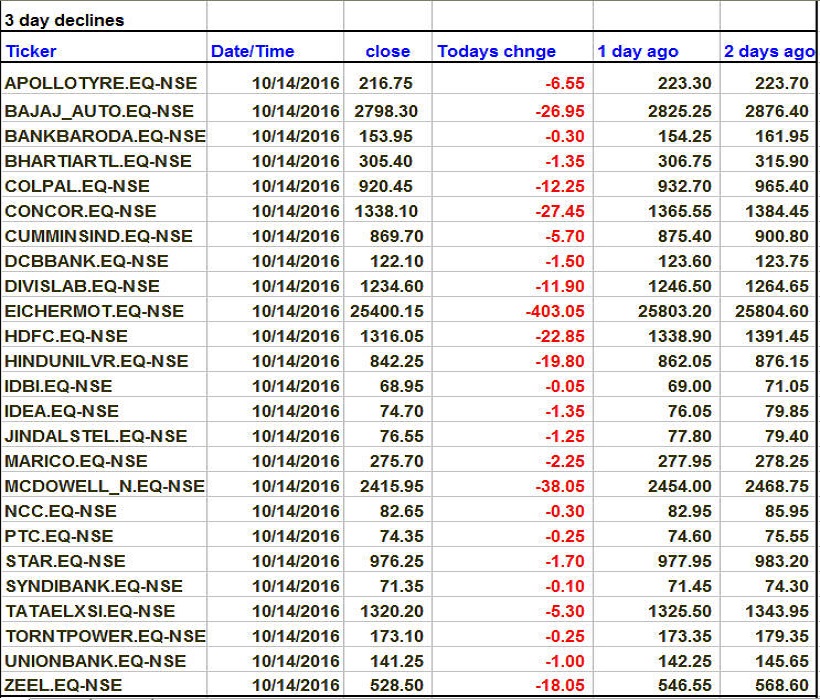Select the CONCOR.EQ-NSE ticker cell
Image resolution: width=820 pixels, height=700 pixels.
pos(80,211)
